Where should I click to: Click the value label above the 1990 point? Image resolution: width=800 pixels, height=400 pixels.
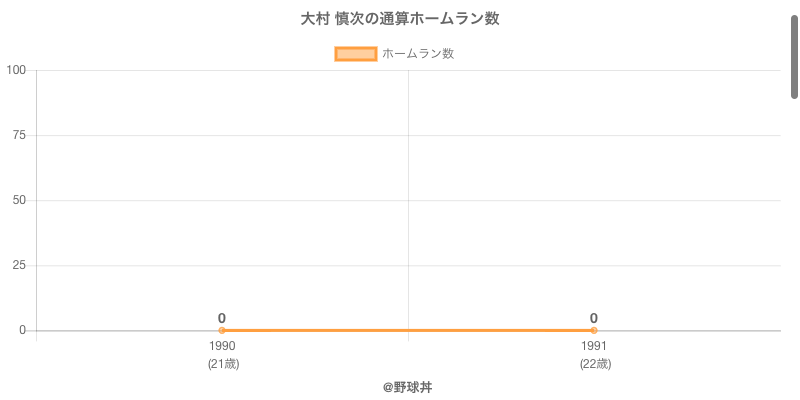point(222,318)
